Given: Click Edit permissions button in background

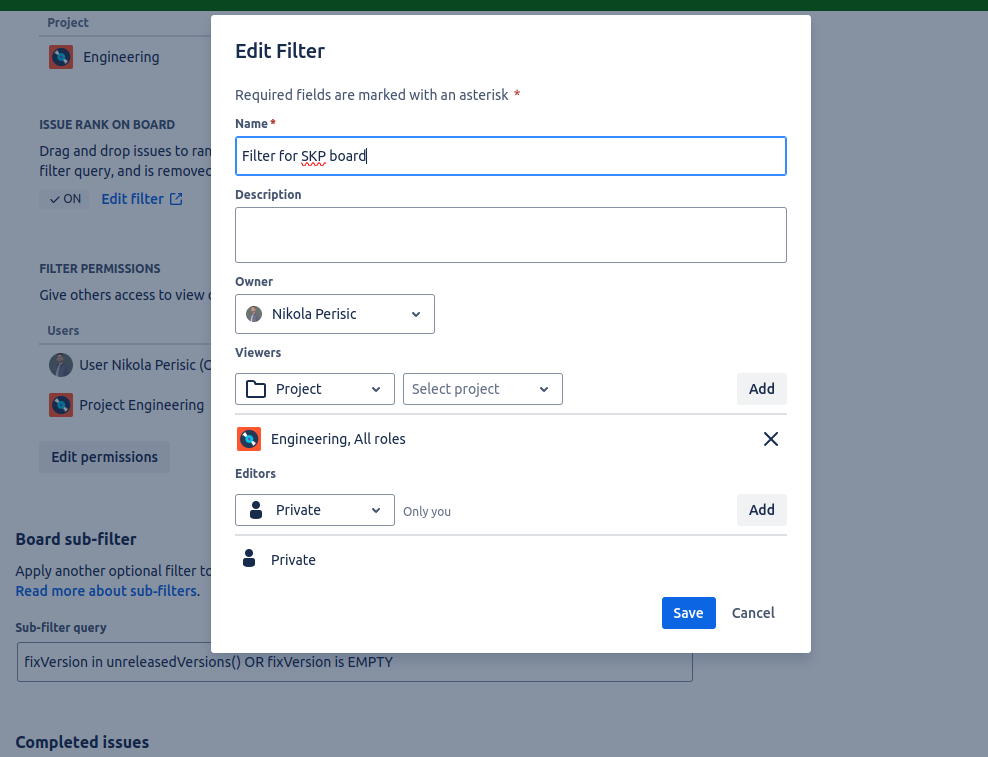Looking at the screenshot, I should (x=105, y=457).
